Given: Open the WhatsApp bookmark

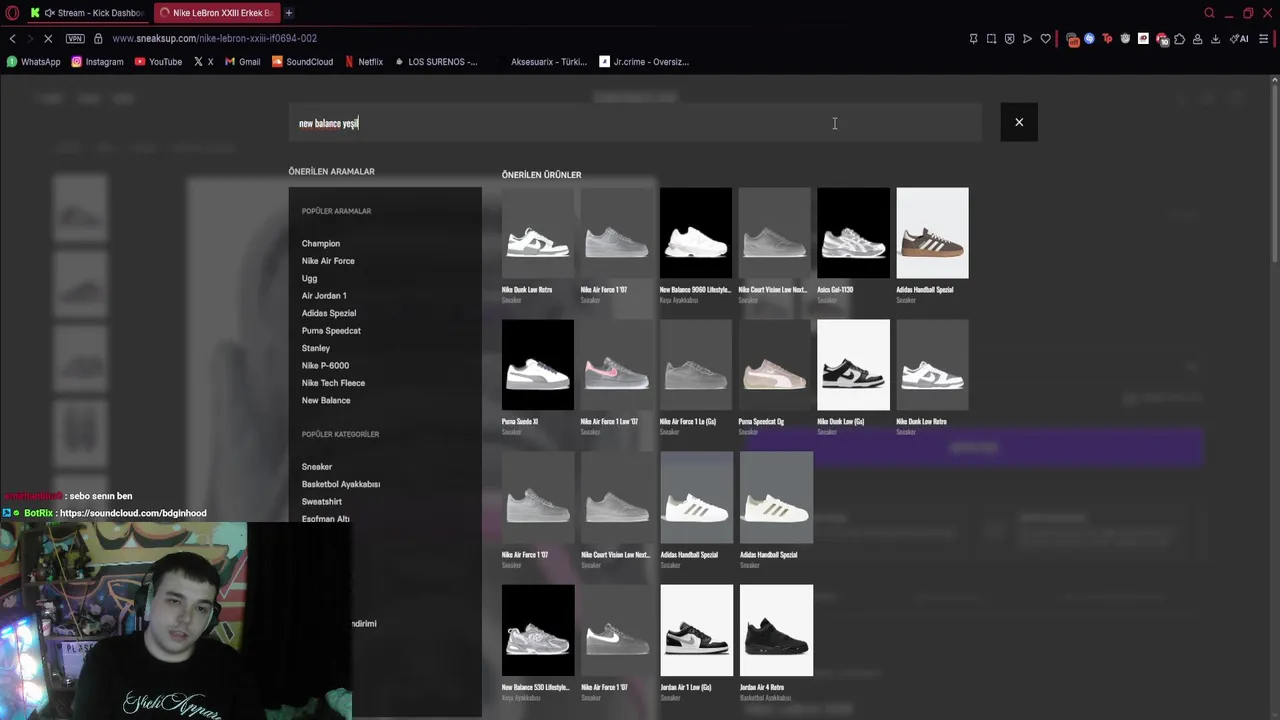Looking at the screenshot, I should coord(33,62).
